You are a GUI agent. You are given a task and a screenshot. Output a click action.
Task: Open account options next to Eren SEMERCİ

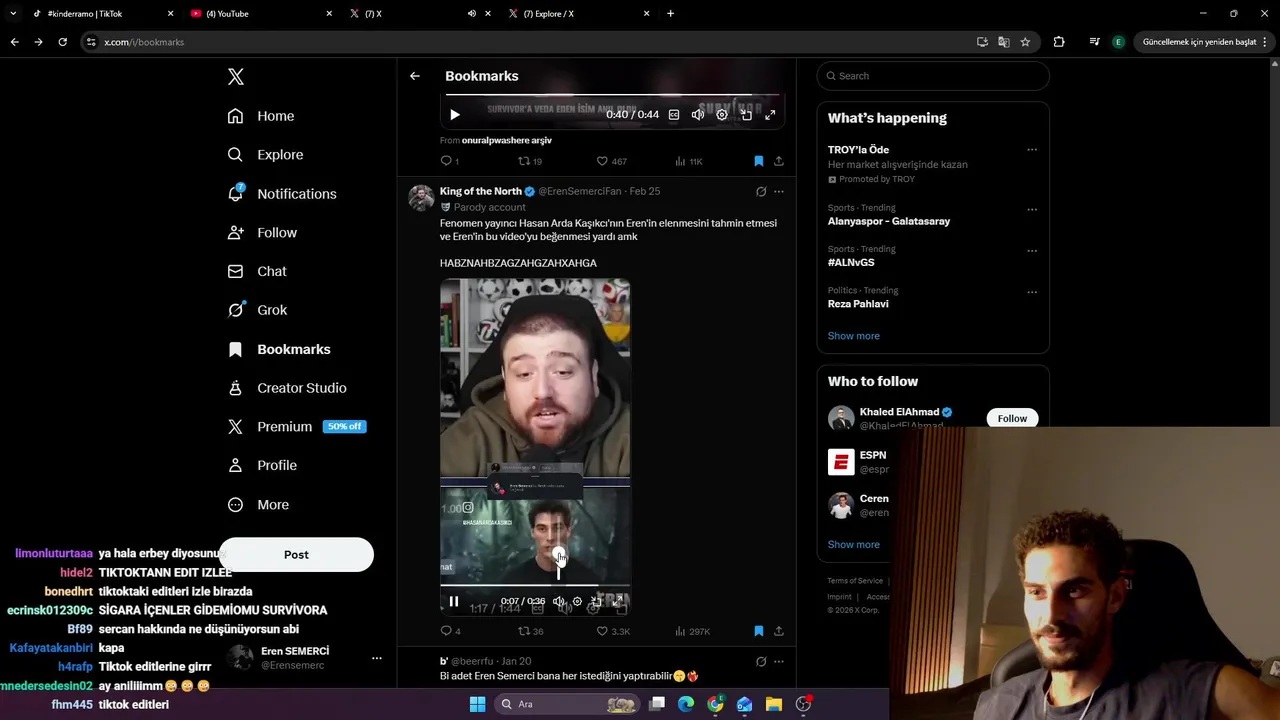[376, 658]
